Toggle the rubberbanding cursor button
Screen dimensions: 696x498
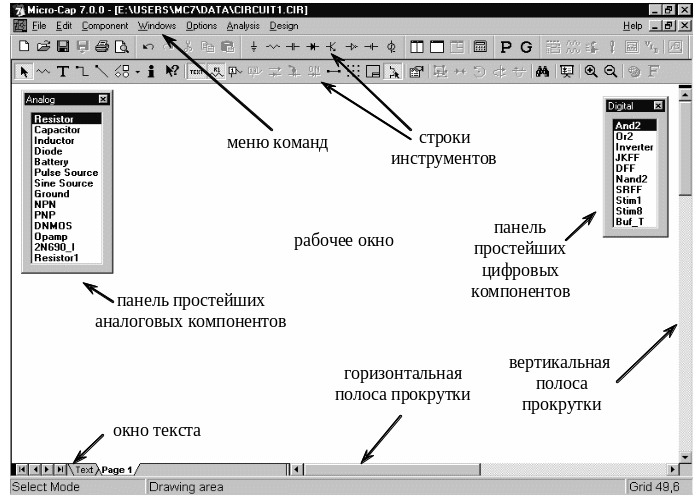pyautogui.click(x=393, y=71)
